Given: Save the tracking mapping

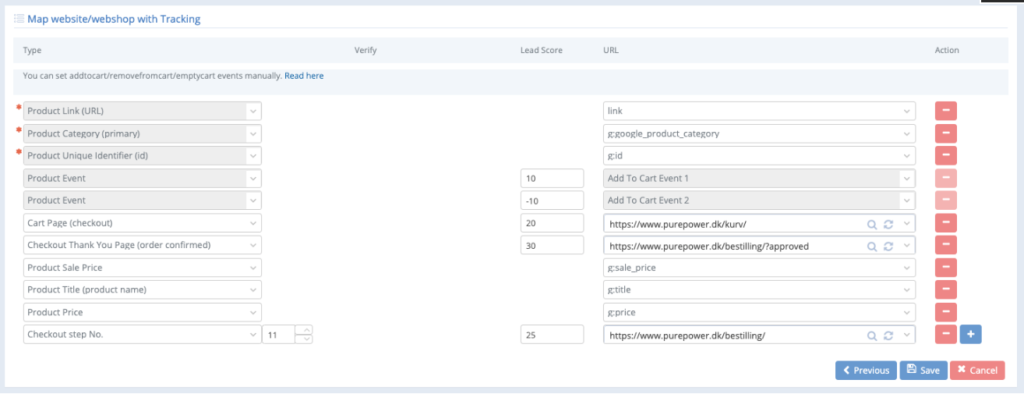Looking at the screenshot, I should click(923, 370).
